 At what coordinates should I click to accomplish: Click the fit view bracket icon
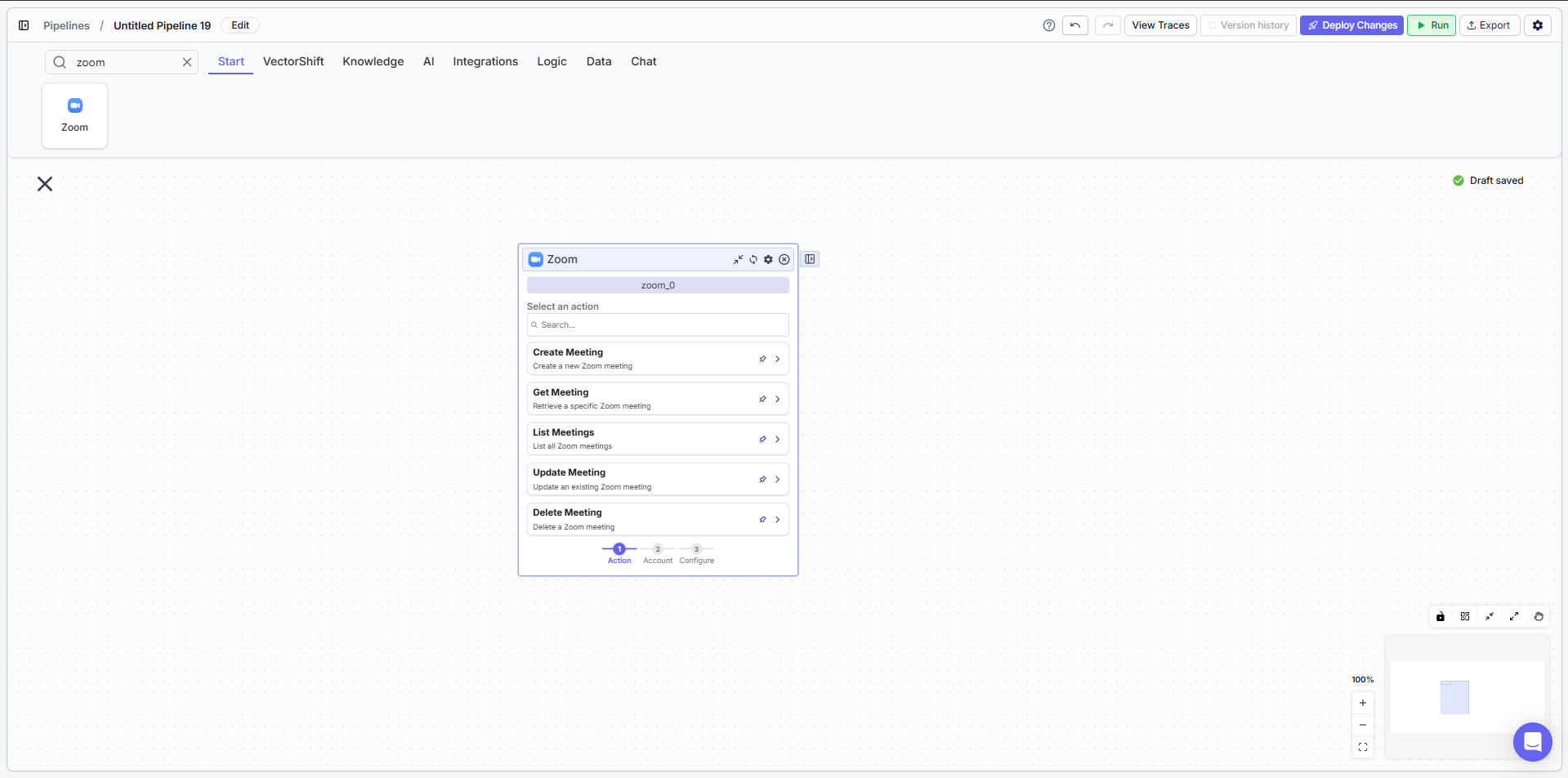click(x=1363, y=747)
